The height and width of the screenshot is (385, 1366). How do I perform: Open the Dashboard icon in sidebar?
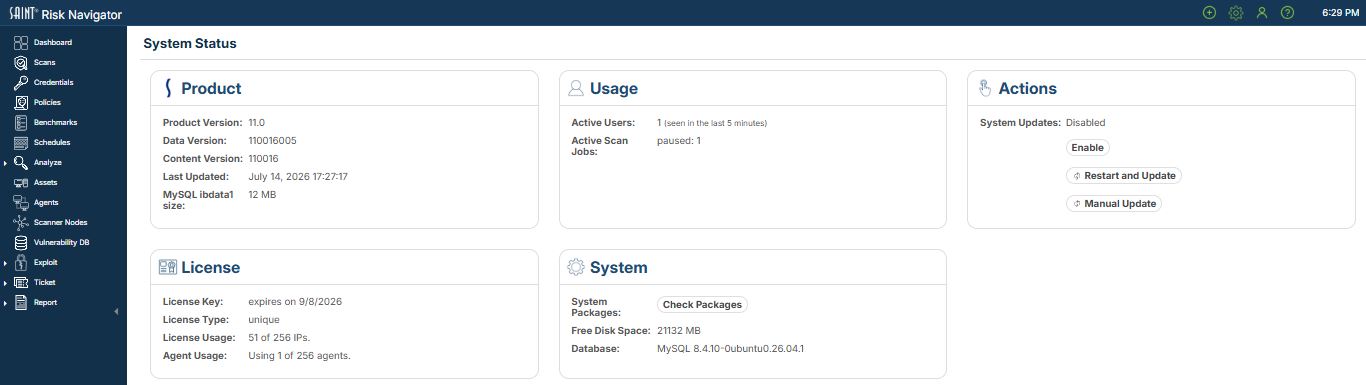(21, 43)
